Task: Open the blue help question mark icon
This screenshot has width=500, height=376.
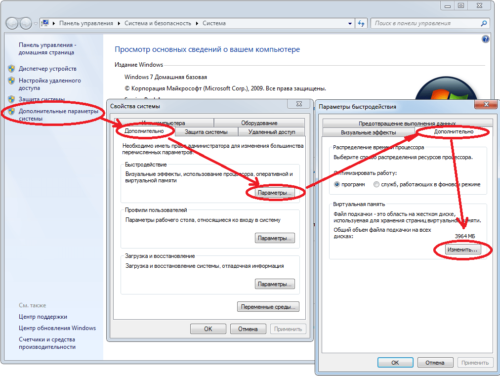Action: click(485, 39)
